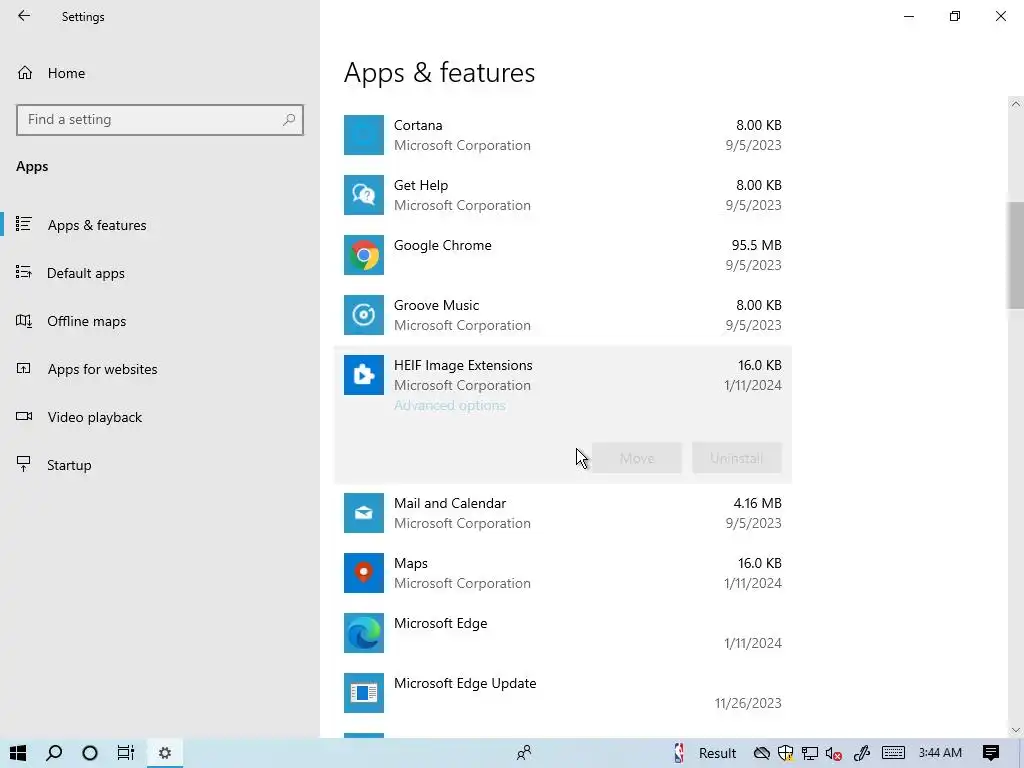Select the Microsoft Edge Update app name
Image resolution: width=1024 pixels, height=768 pixels.
(x=465, y=684)
